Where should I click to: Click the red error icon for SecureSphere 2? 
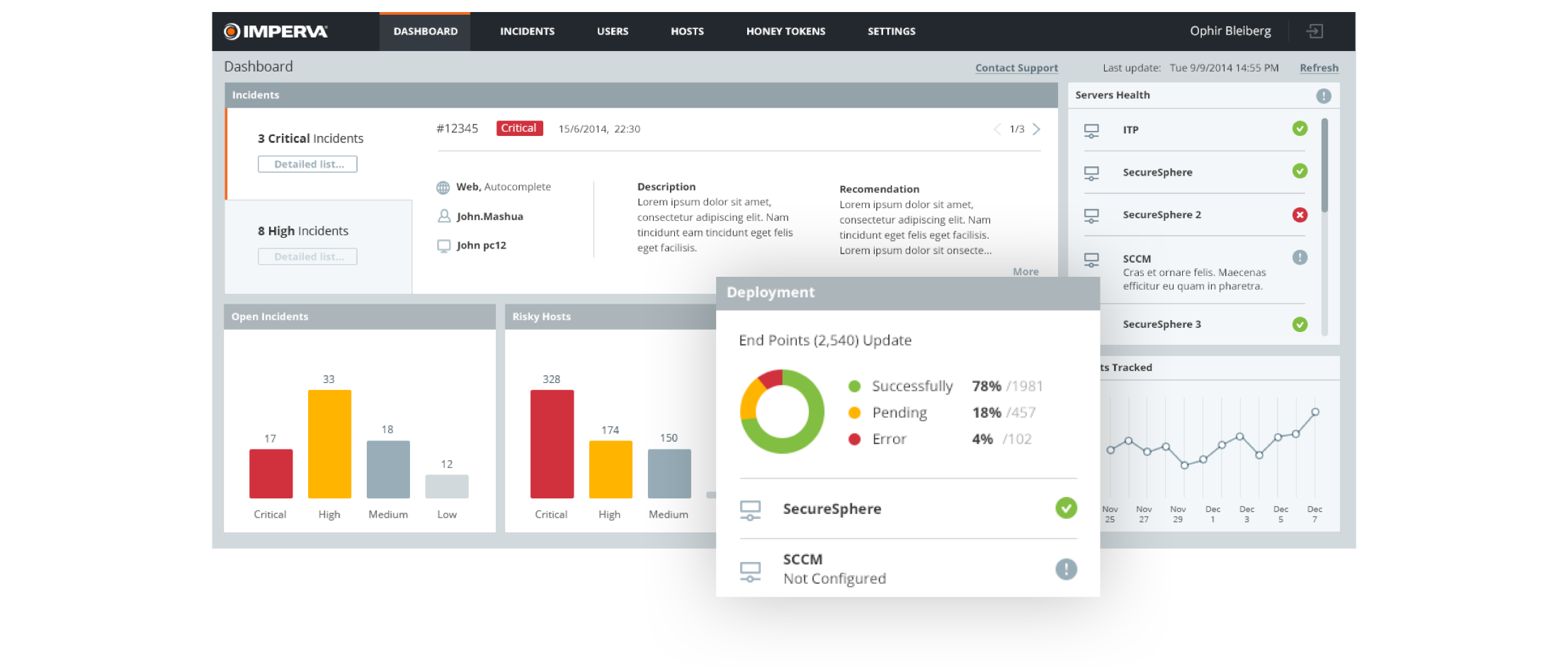click(1299, 215)
